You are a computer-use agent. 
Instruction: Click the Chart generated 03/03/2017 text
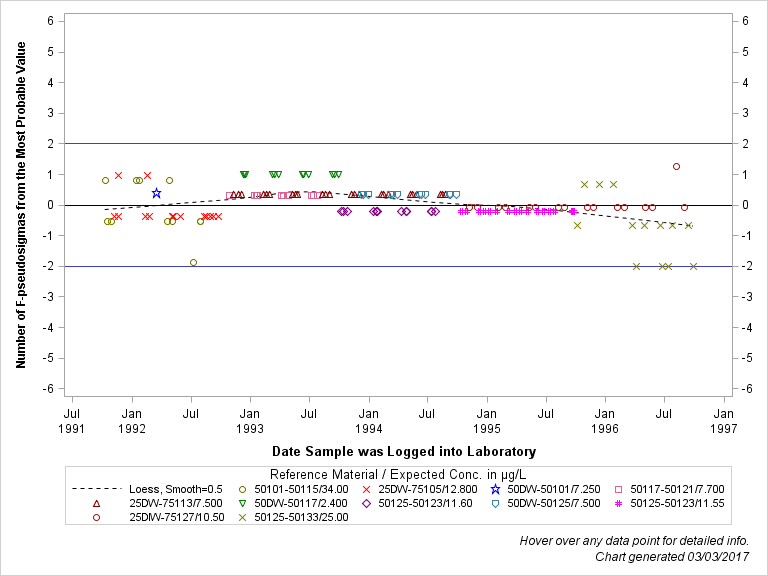(672, 557)
